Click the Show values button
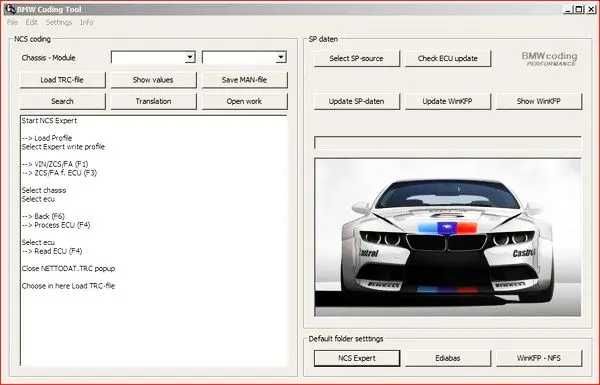Screen dimensions: 600x385 pyautogui.click(x=153, y=80)
